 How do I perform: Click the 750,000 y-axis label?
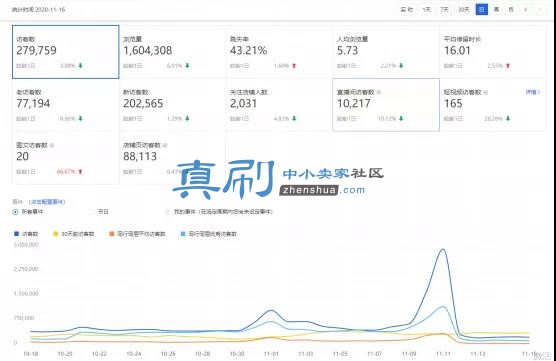coord(24,318)
